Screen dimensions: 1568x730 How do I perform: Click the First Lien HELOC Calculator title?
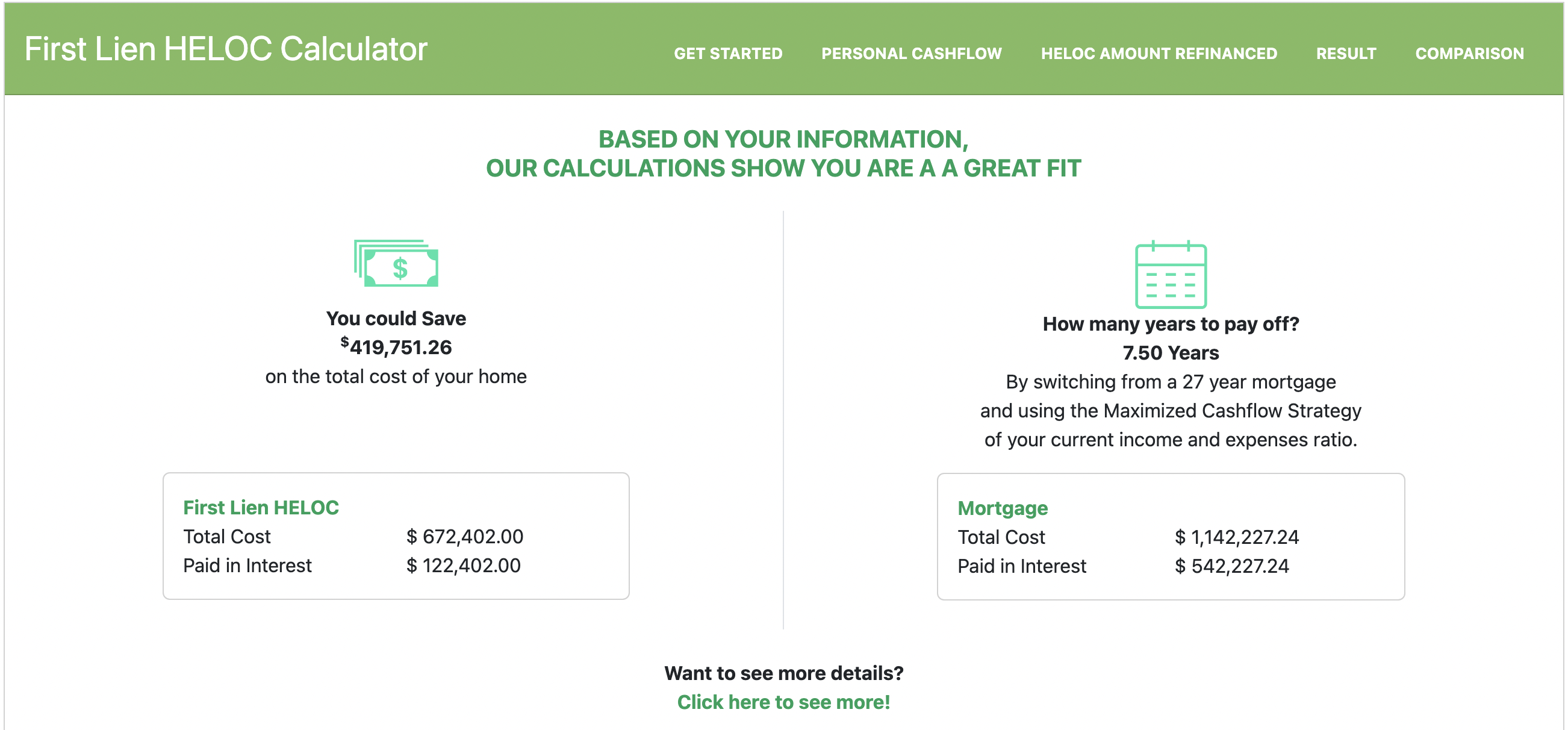point(226,49)
